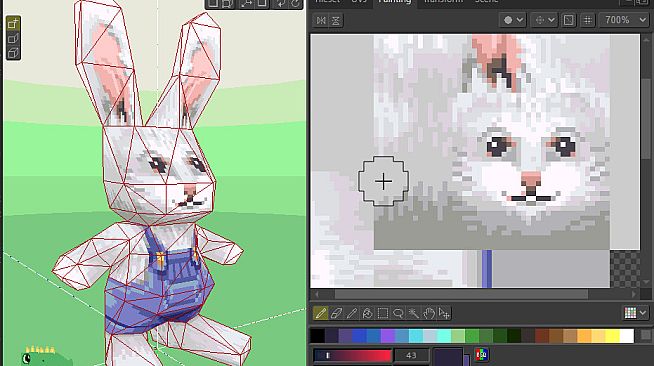
Task: Click the flip horizontal icon
Action: click(x=321, y=20)
